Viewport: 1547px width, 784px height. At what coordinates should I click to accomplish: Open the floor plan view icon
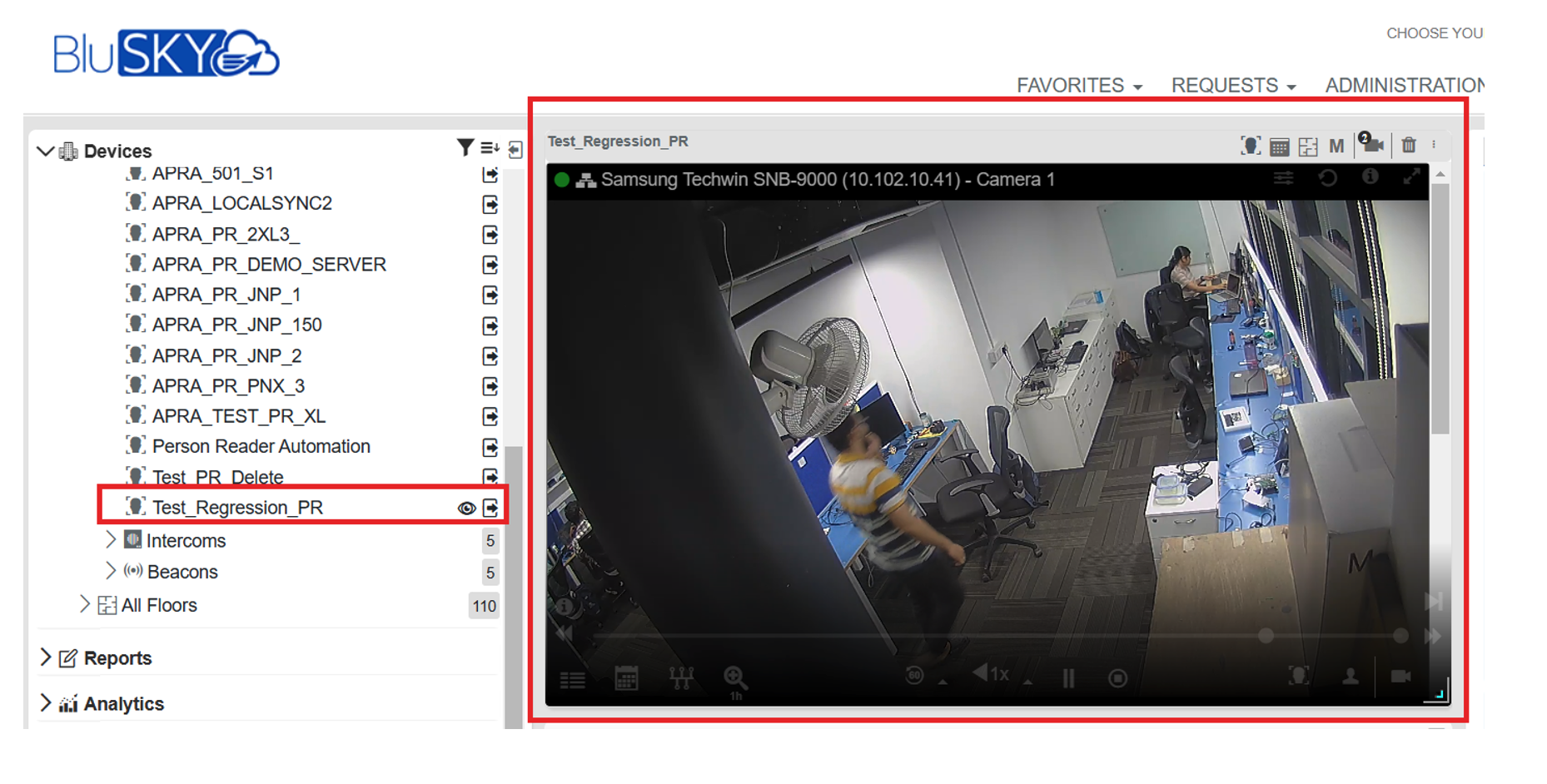[1308, 145]
